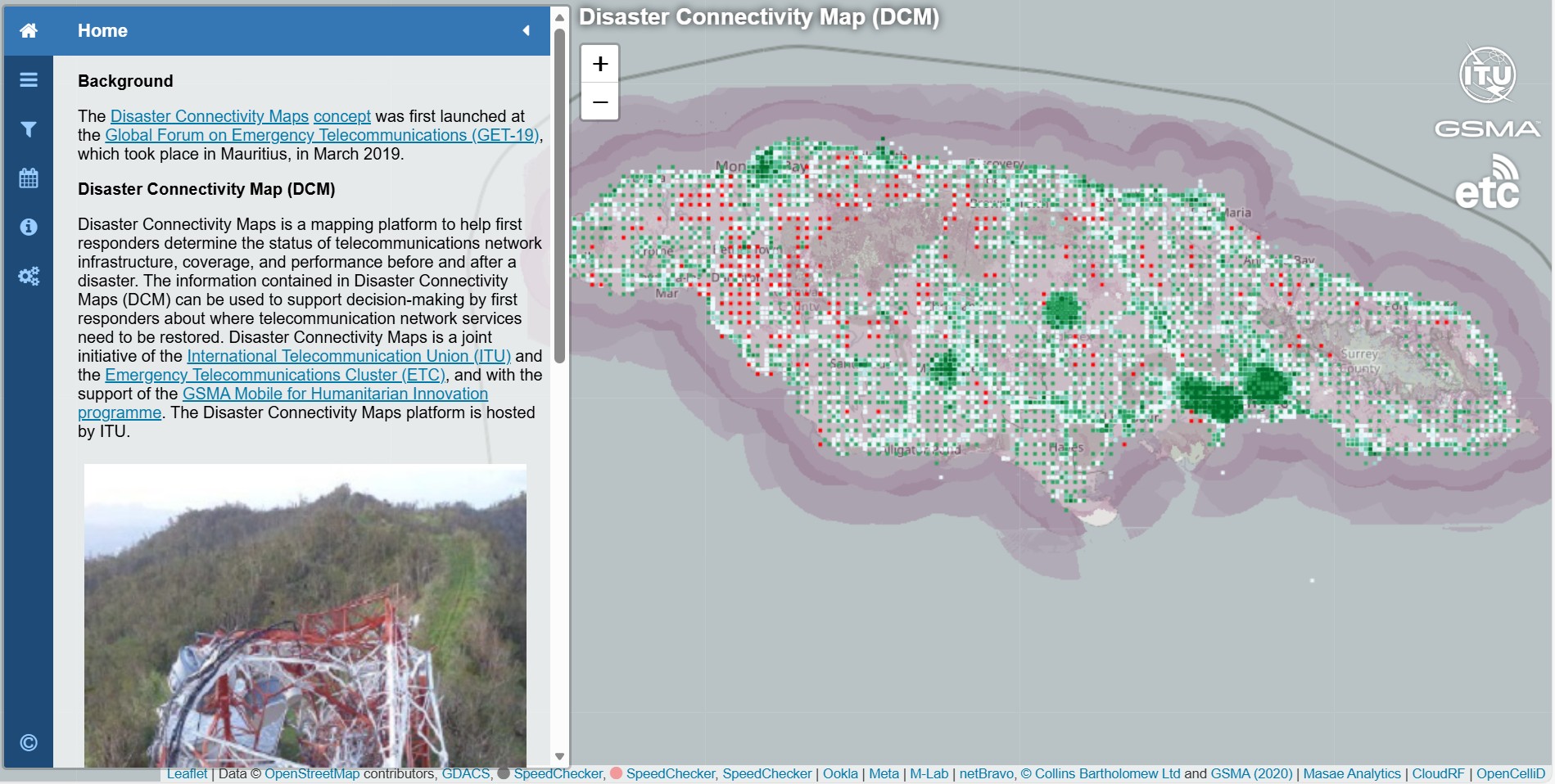This screenshot has height=784, width=1555.
Task: Click the sidebar scroll down arrow
Action: (x=560, y=756)
